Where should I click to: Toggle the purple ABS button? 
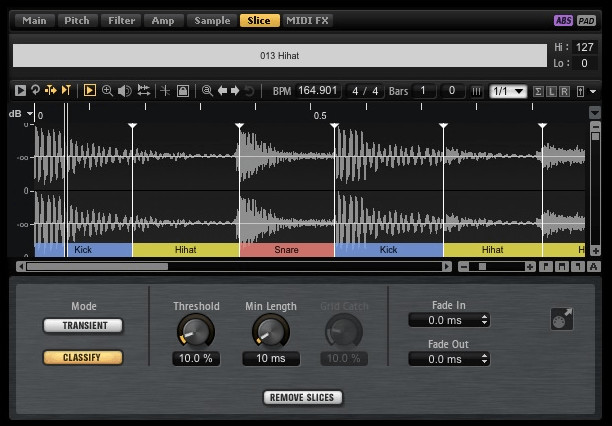pos(563,20)
